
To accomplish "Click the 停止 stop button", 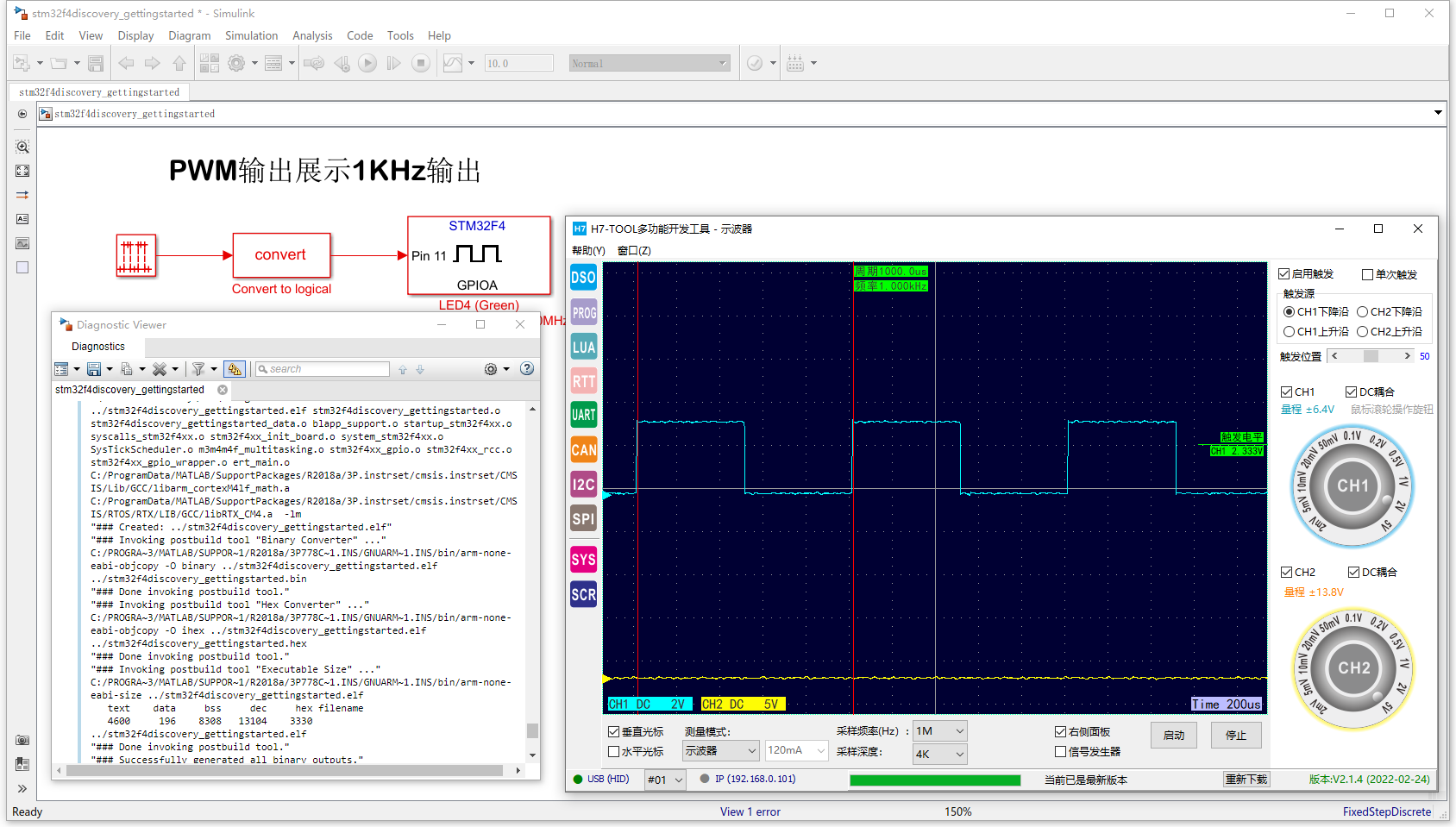I will [x=1236, y=735].
